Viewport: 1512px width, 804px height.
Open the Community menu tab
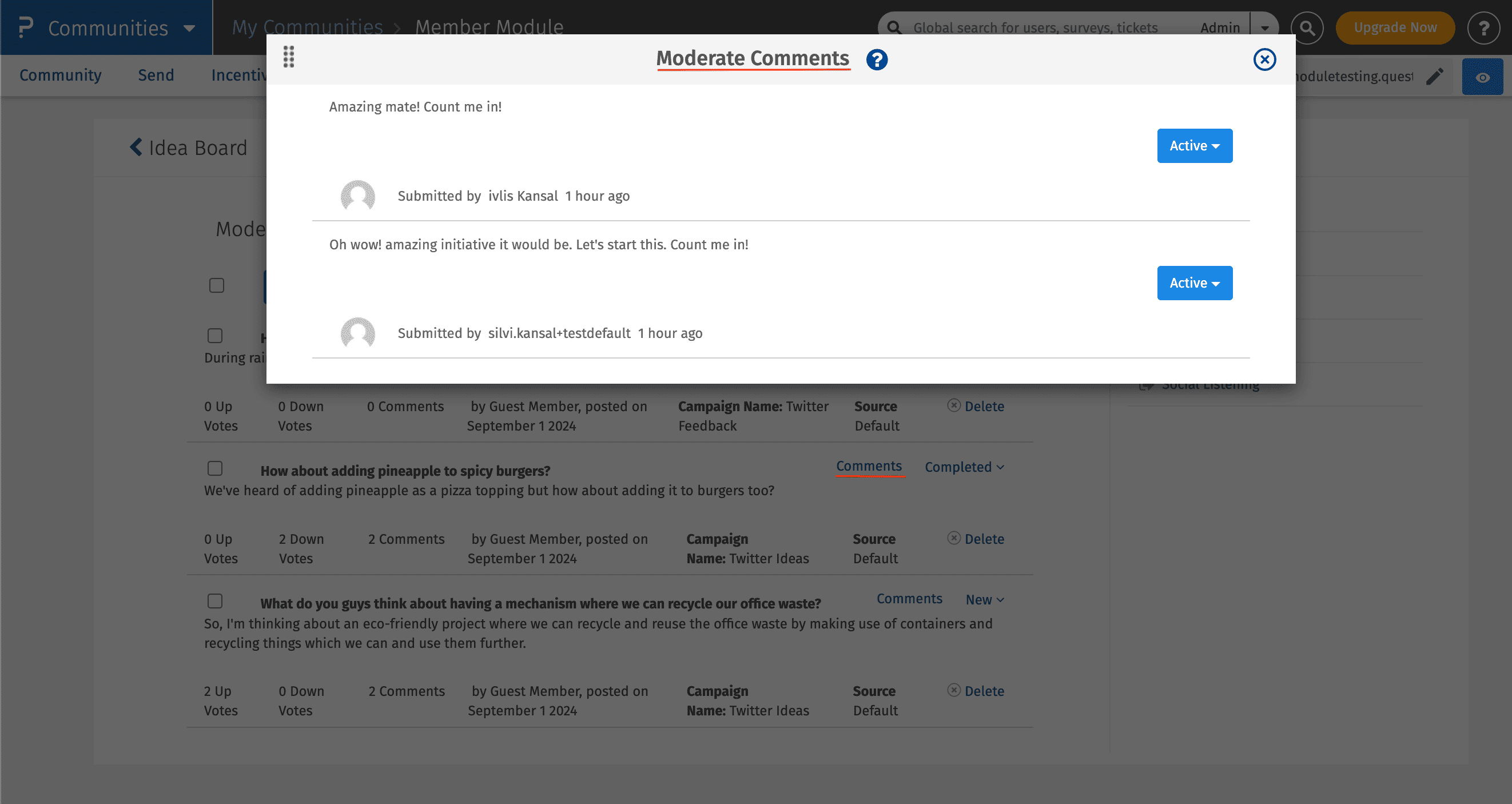[61, 75]
